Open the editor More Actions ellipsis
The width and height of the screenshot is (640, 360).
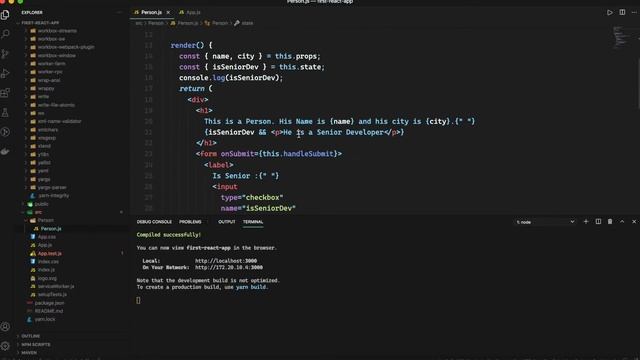(x=634, y=13)
